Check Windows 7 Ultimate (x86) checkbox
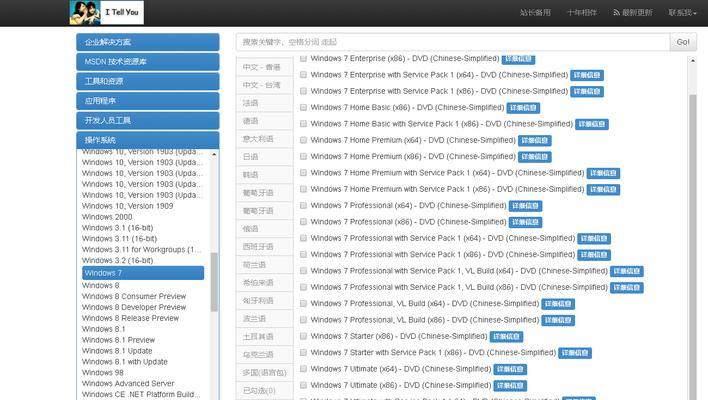This screenshot has width=708, height=400. 303,385
